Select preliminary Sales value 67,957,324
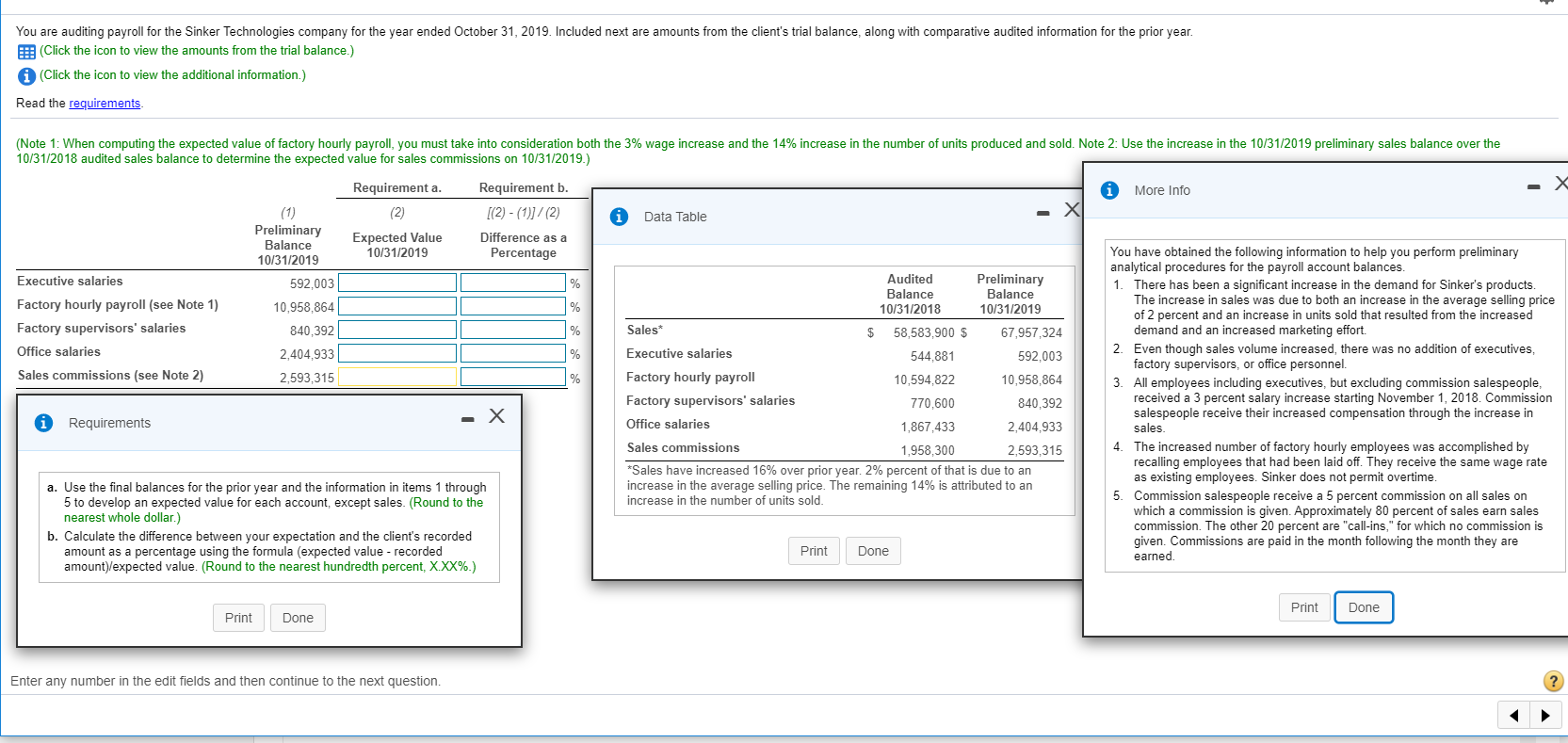Screen dimensions: 1568x743 tap(1031, 332)
